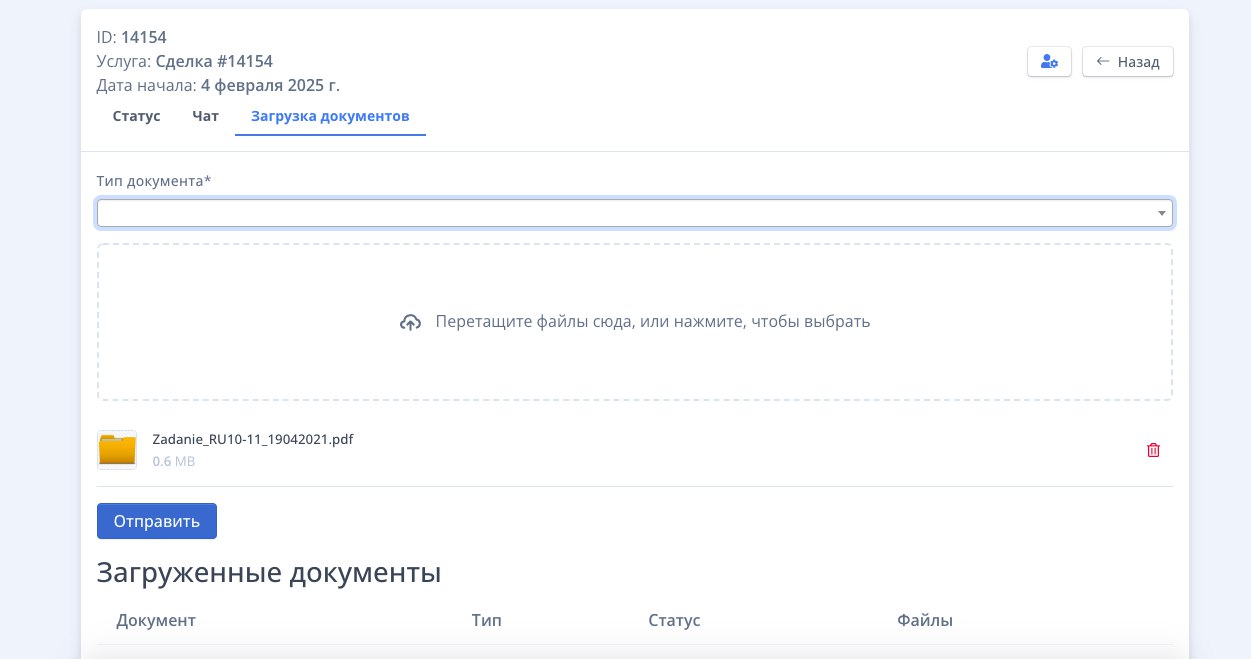Go back using the Назад button

click(1127, 62)
